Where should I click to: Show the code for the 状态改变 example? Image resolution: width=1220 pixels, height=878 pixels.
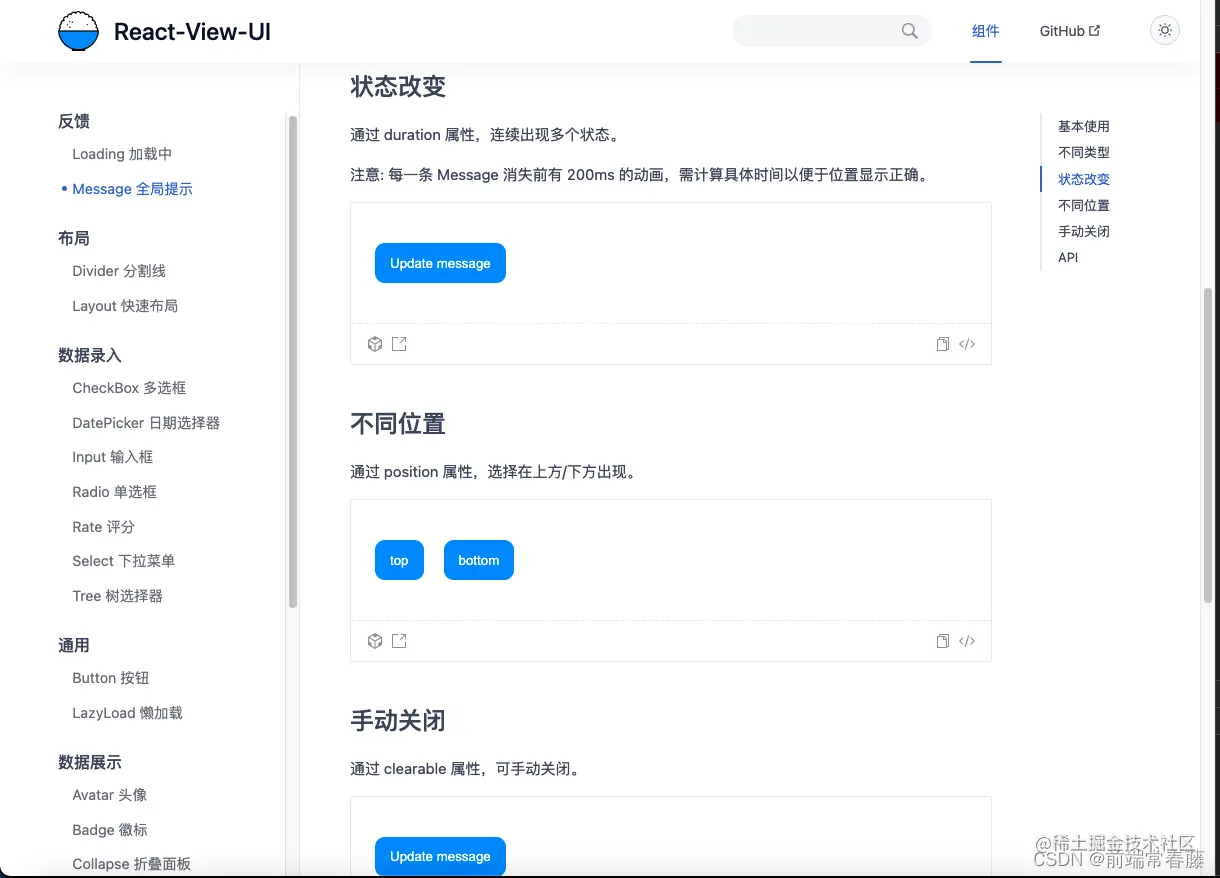point(966,344)
